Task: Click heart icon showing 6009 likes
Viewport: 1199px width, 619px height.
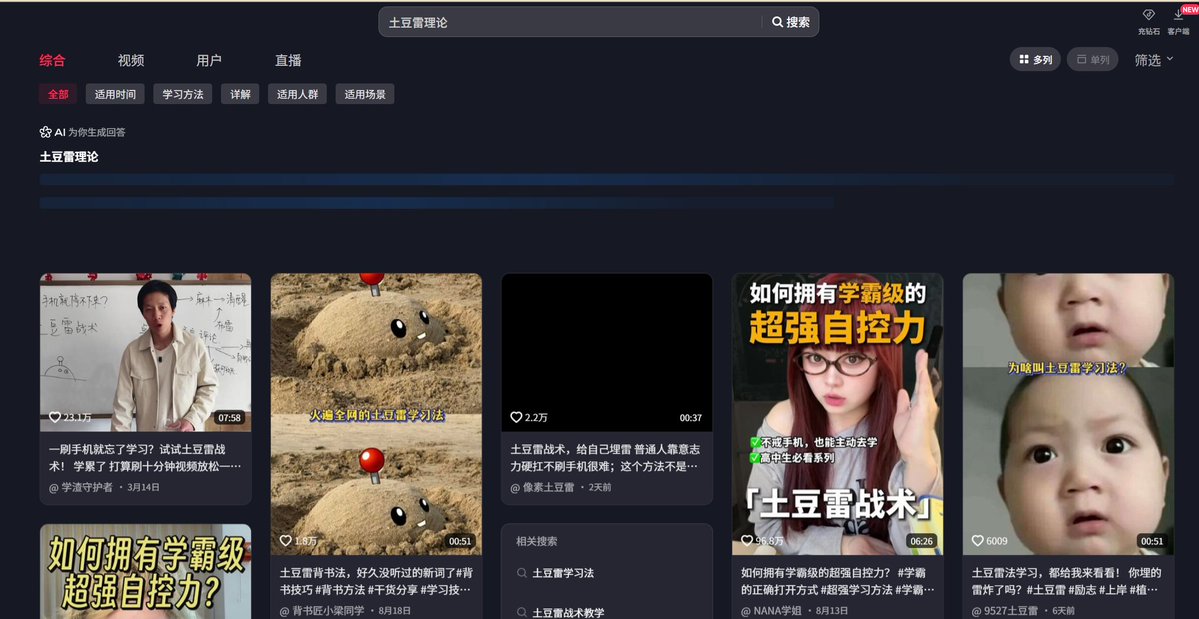Action: (x=977, y=540)
